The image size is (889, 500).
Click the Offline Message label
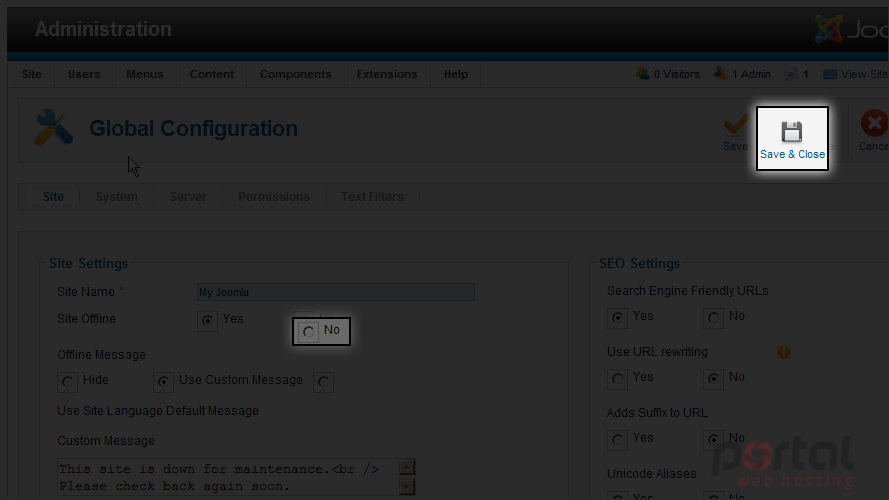point(101,355)
